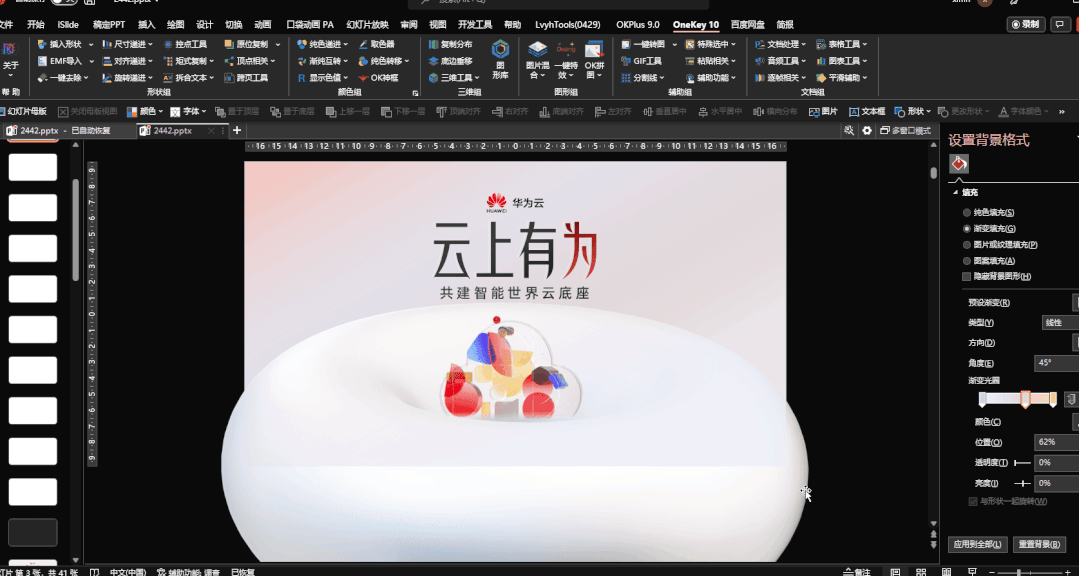The height and width of the screenshot is (576, 1079).
Task: Click the 关于 about icon
Action: (10, 57)
